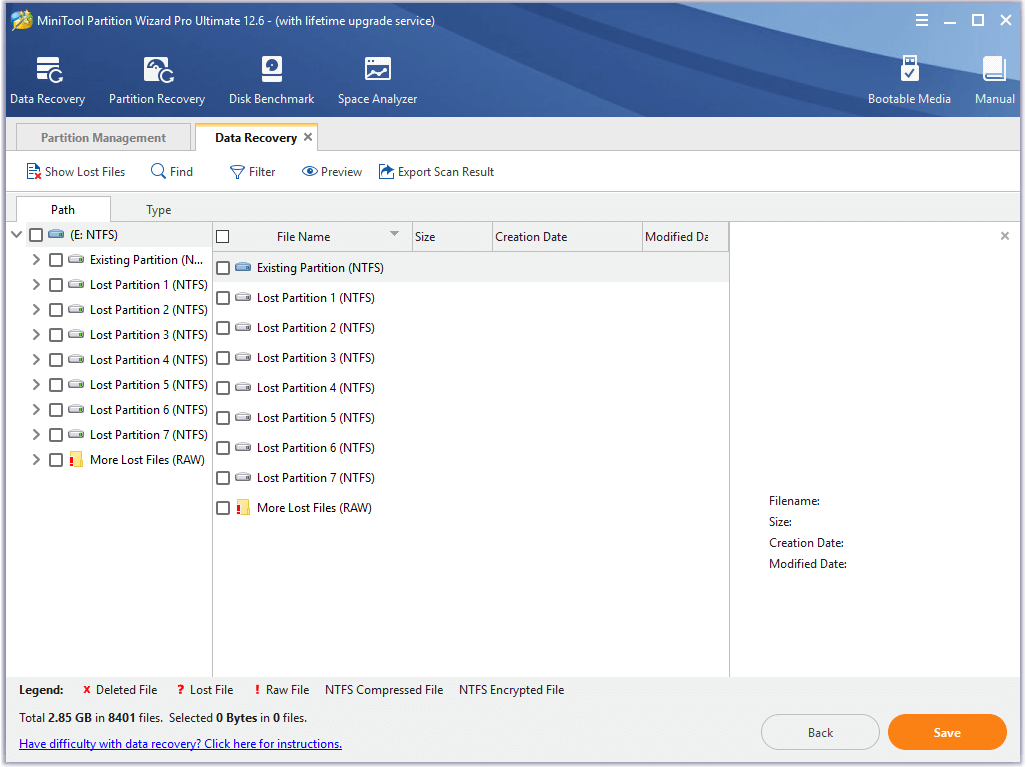Click the orange Save button
This screenshot has height=767, width=1027.
tap(946, 733)
